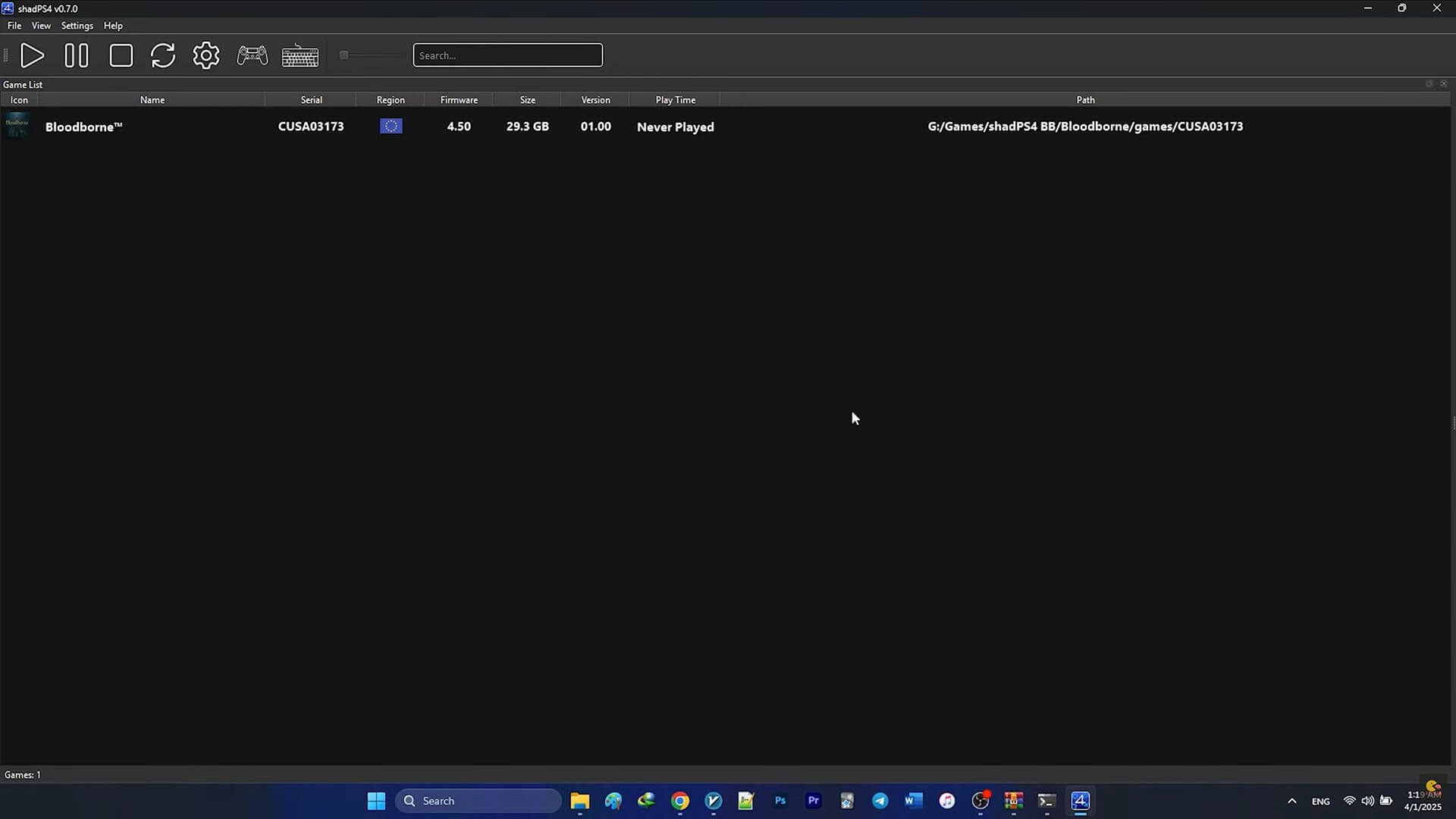Click the Pause icon in toolbar
The width and height of the screenshot is (1456, 819).
[x=77, y=55]
